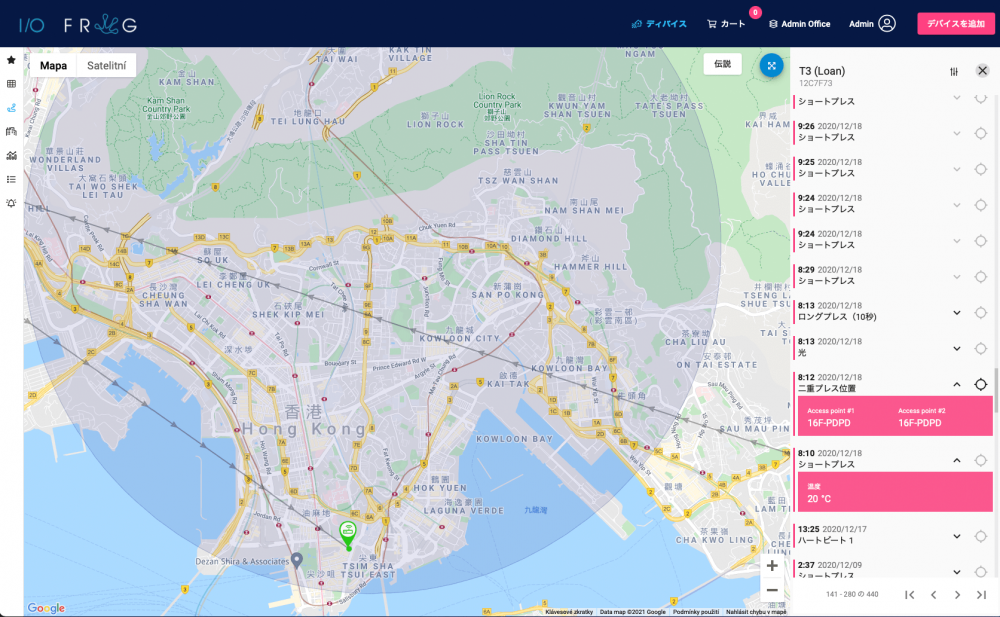Toggle the 伝説 legend button
This screenshot has width=1000, height=617.
[x=723, y=64]
